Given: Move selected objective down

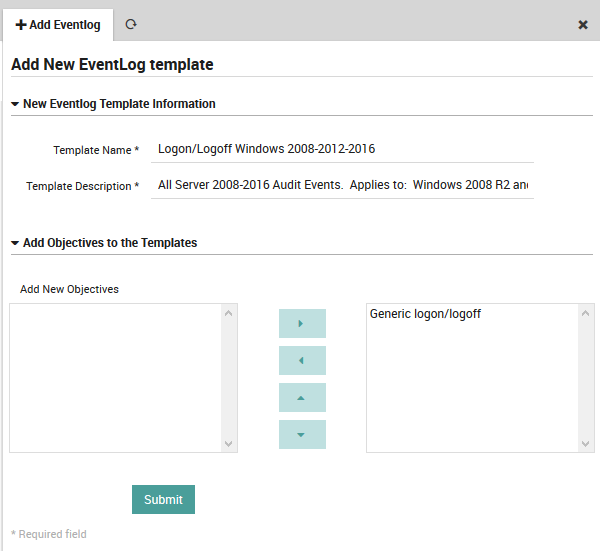Looking at the screenshot, I should (x=302, y=434).
